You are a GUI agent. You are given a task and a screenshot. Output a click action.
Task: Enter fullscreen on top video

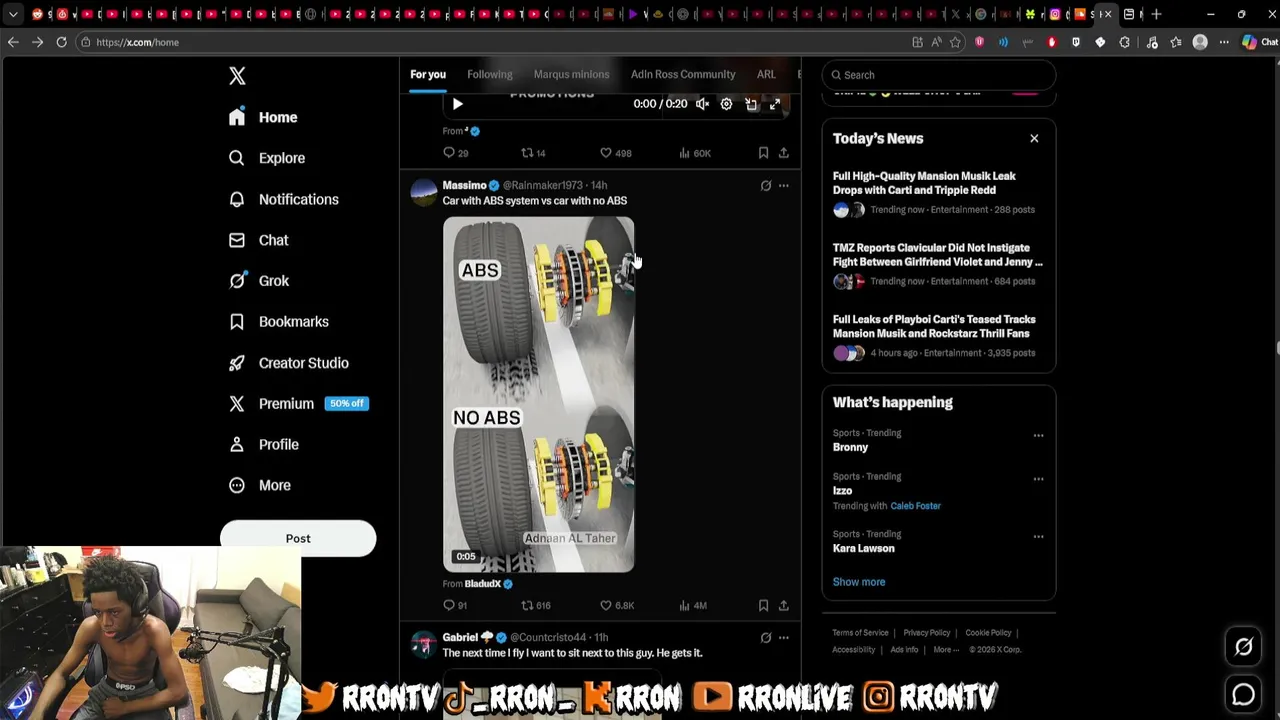(x=775, y=104)
